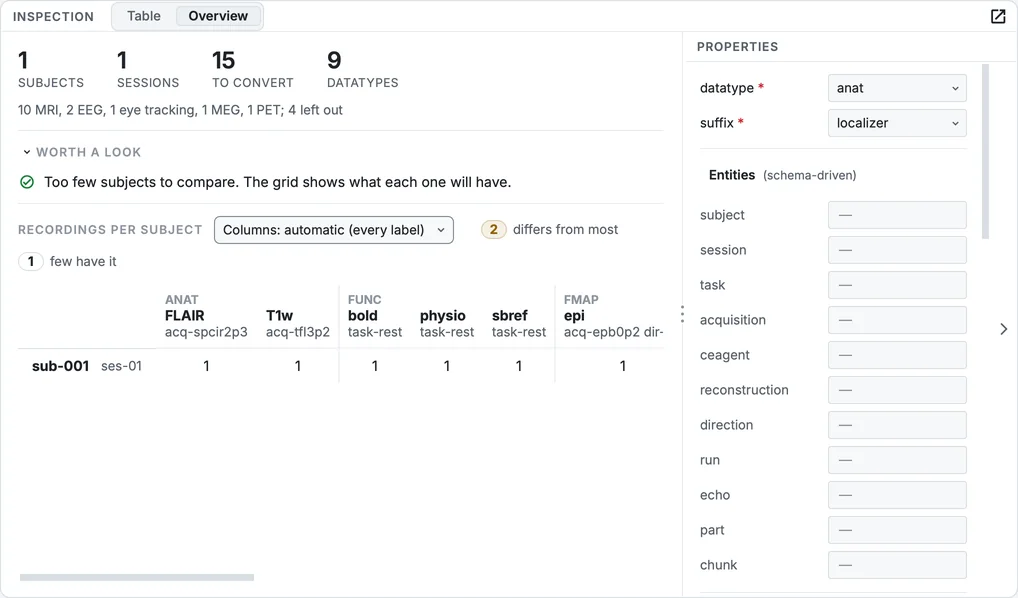Click the direction entity input field
Image resolution: width=1018 pixels, height=598 pixels.
tap(897, 425)
